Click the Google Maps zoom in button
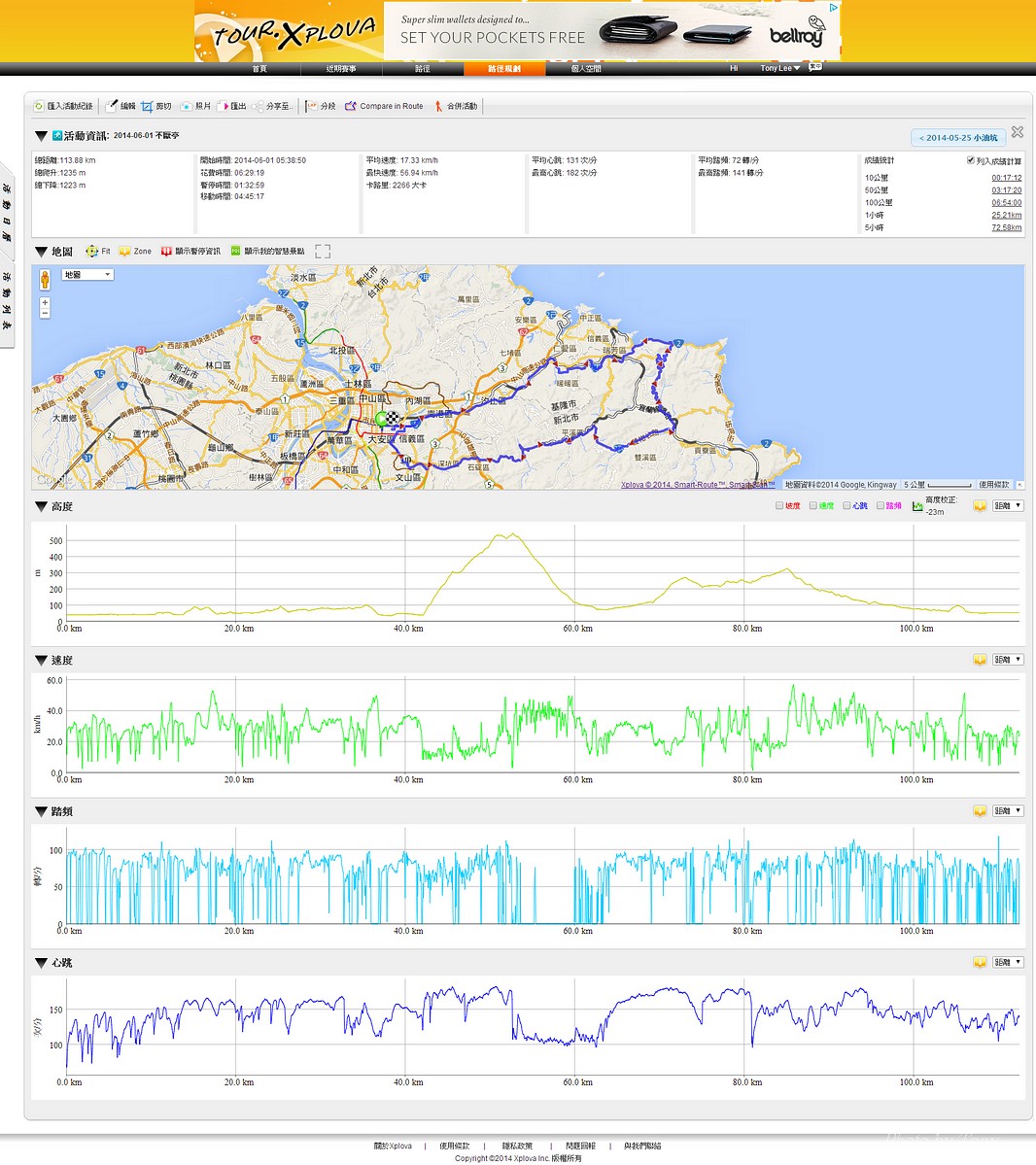Image resolution: width=1036 pixels, height=1165 pixels. tap(45, 304)
